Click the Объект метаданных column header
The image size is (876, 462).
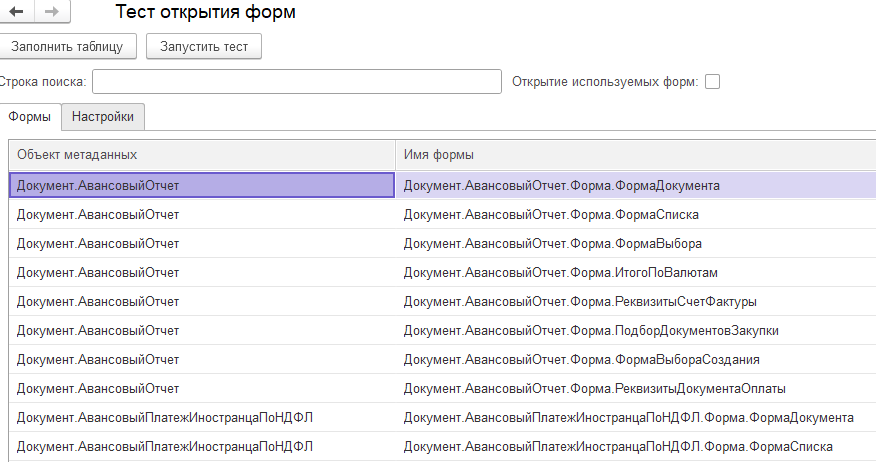coord(200,155)
